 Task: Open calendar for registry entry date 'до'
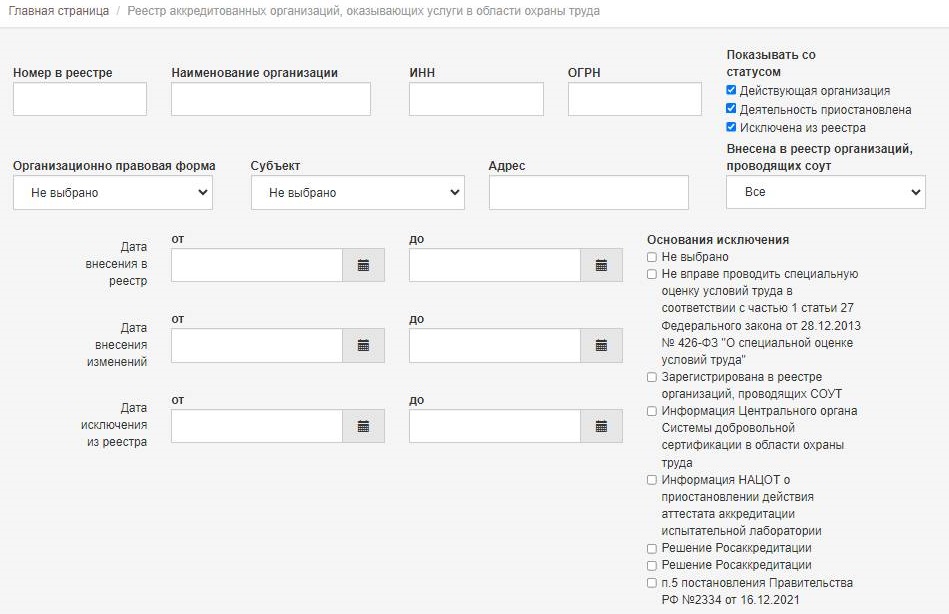601,265
